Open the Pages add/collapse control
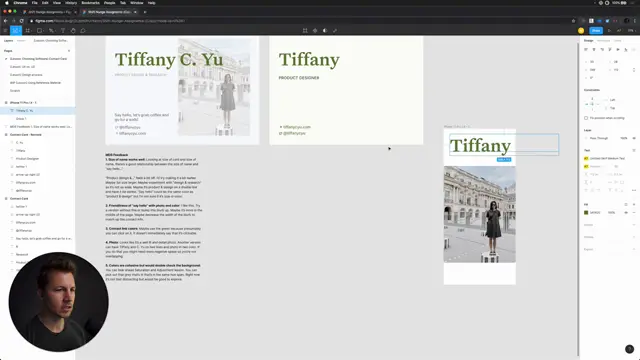Image resolution: width=640 pixels, height=360 pixels. (x=69, y=51)
